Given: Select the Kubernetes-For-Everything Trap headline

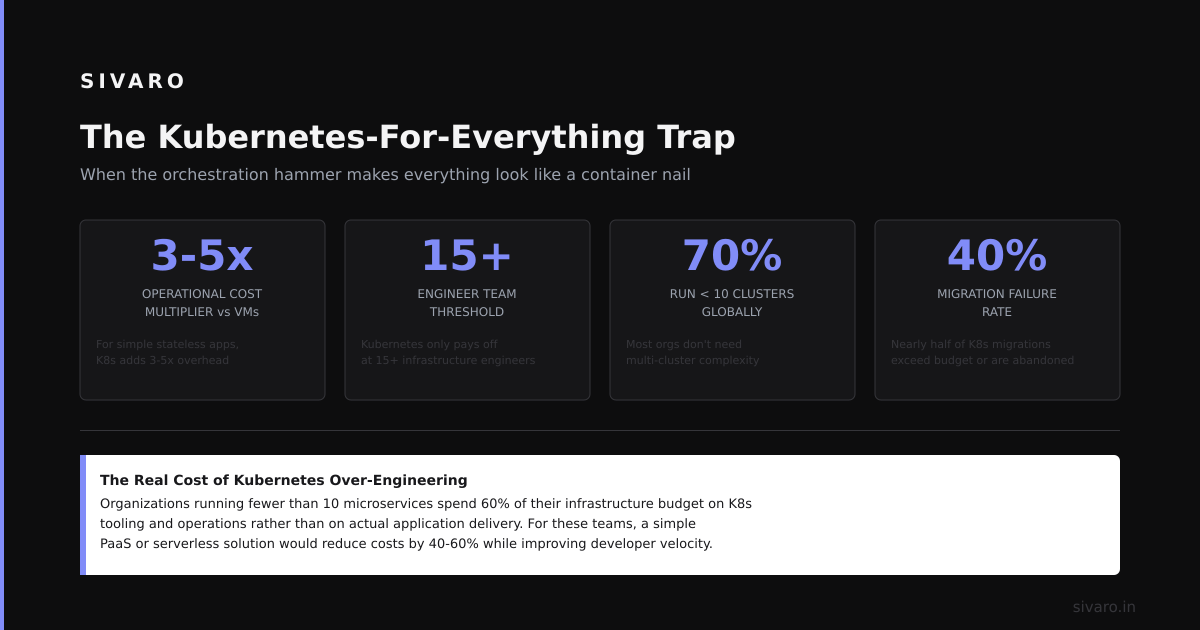Looking at the screenshot, I should point(407,137).
